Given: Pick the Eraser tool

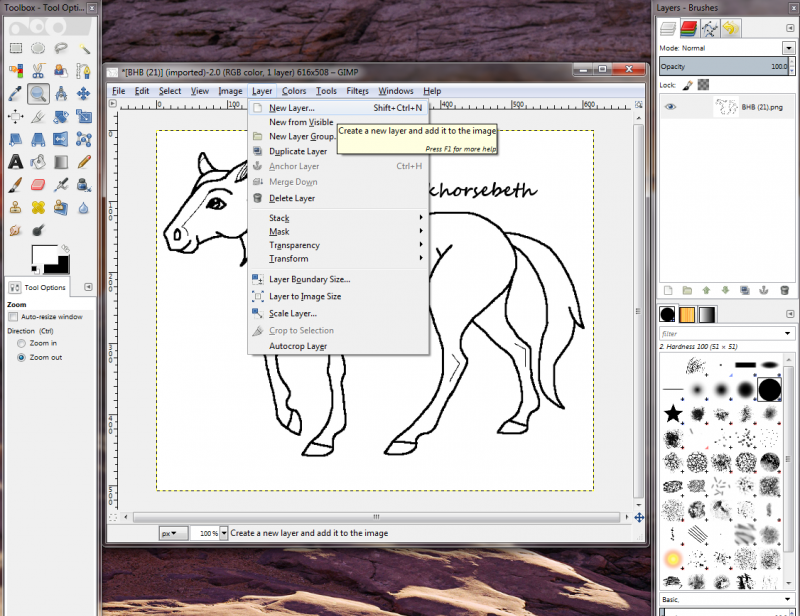Looking at the screenshot, I should [38, 184].
